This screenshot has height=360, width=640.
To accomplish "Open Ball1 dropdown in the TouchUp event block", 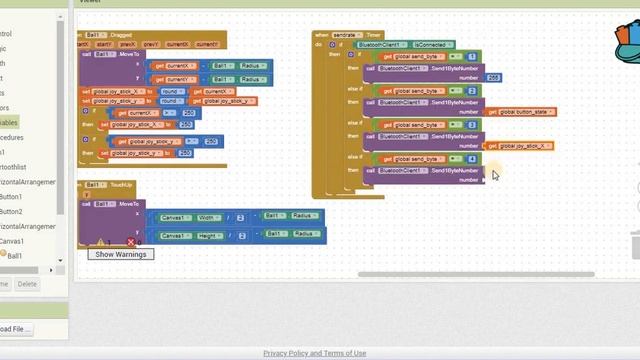I will (96, 185).
